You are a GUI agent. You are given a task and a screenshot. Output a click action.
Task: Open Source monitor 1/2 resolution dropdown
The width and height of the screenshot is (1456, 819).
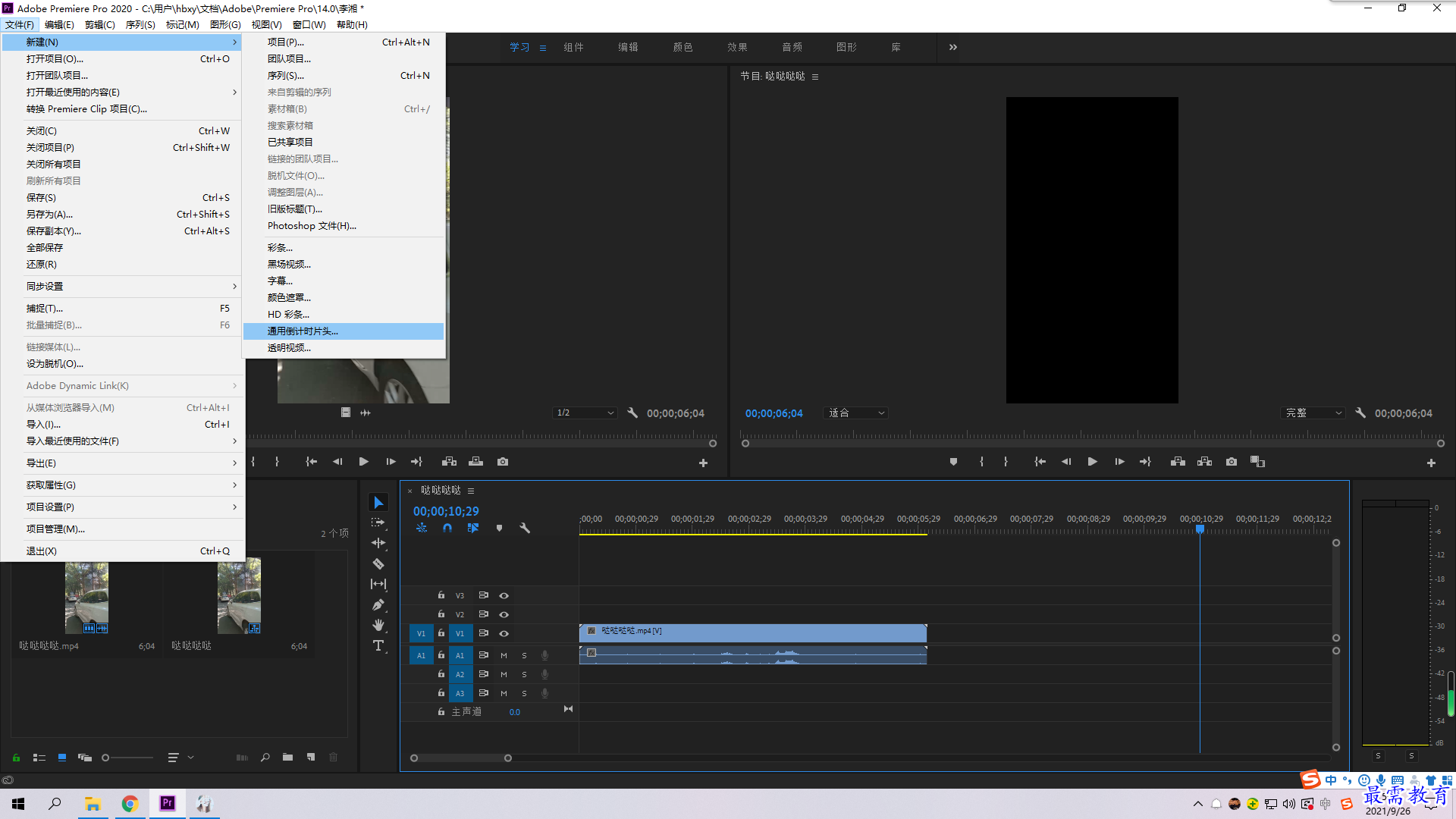tap(585, 413)
